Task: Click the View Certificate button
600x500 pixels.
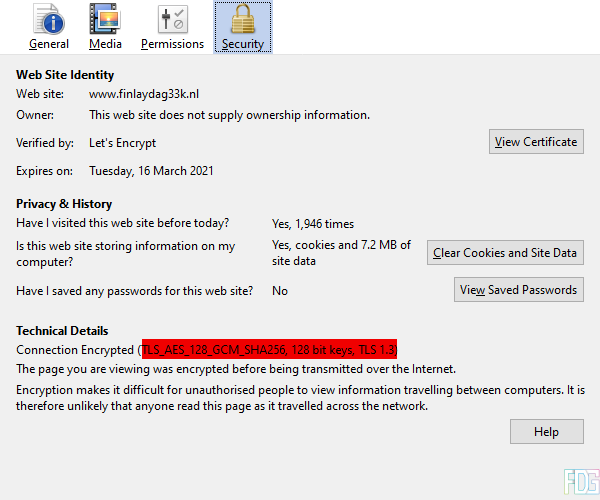Action: [x=536, y=142]
